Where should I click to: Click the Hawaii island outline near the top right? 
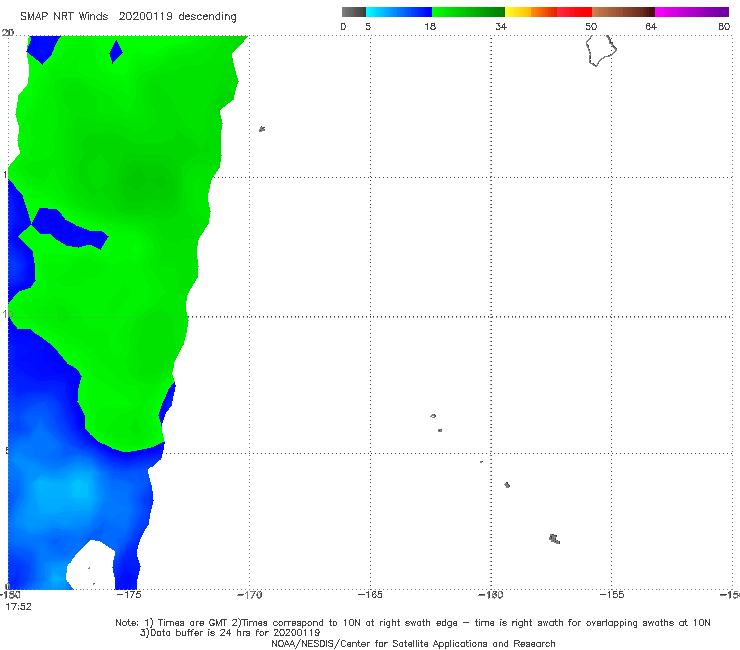601,51
